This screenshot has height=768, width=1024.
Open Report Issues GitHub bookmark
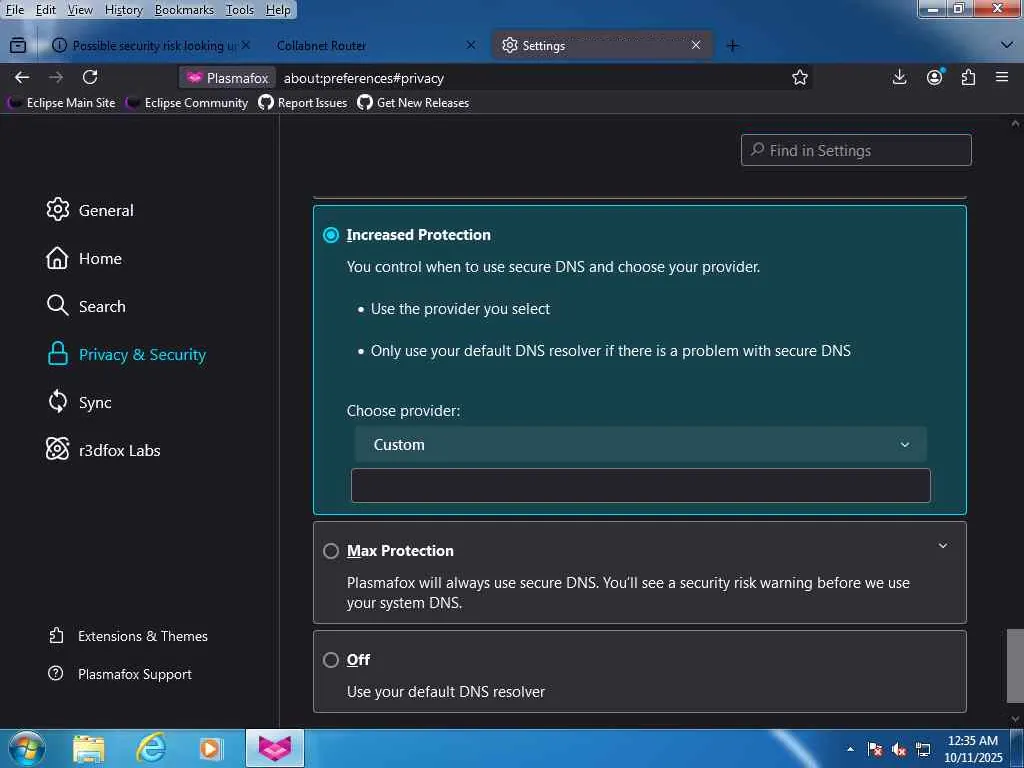[x=303, y=103]
